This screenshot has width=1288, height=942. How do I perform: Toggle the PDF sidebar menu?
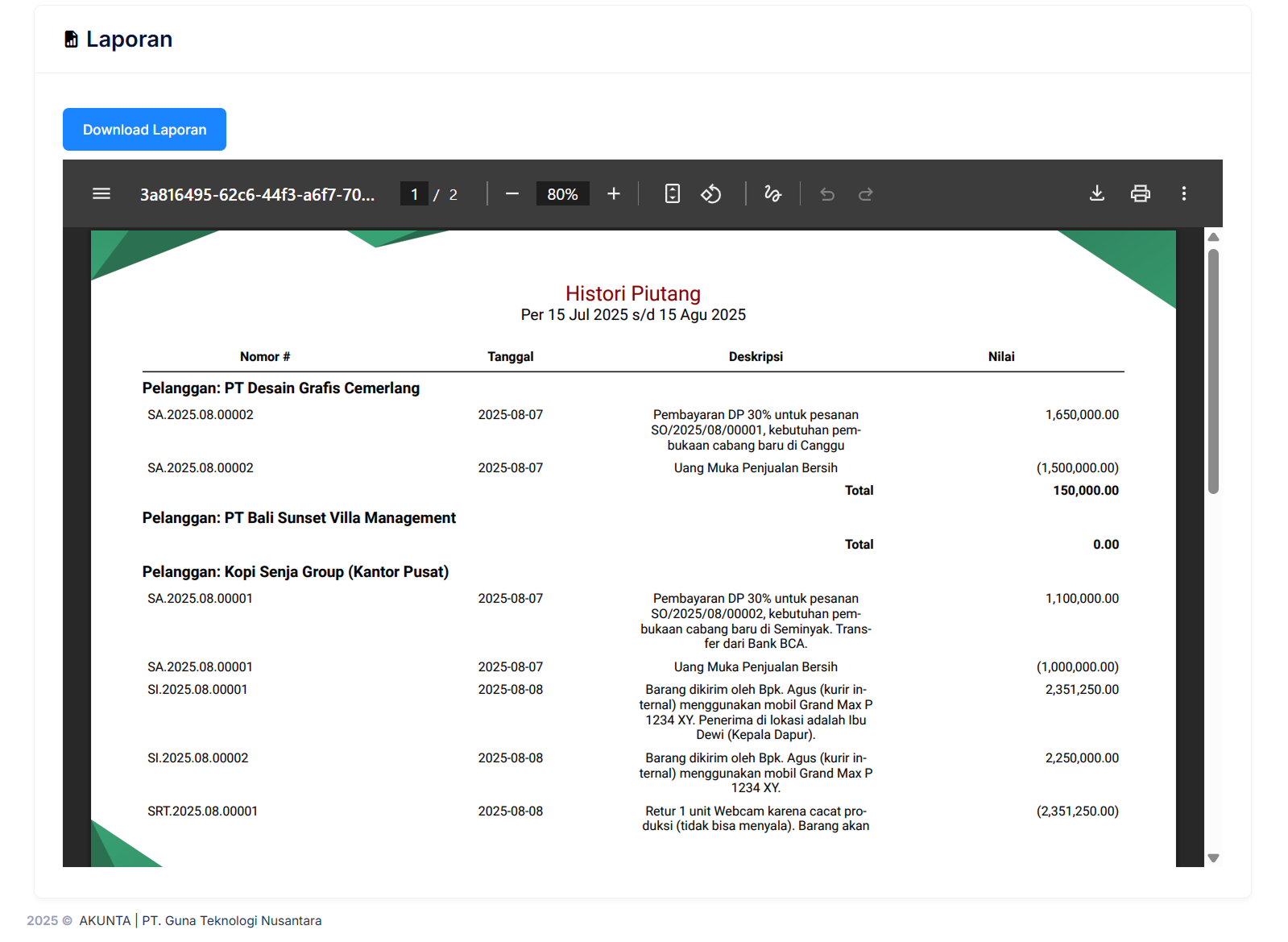pos(101,194)
